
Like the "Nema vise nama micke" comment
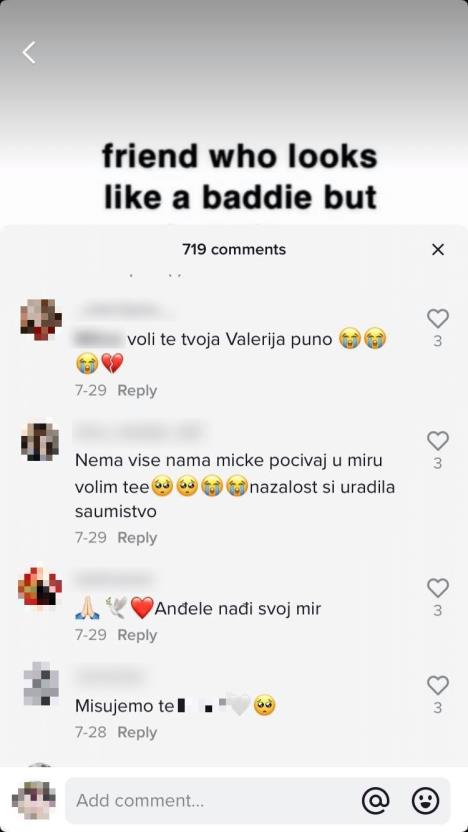point(438,441)
